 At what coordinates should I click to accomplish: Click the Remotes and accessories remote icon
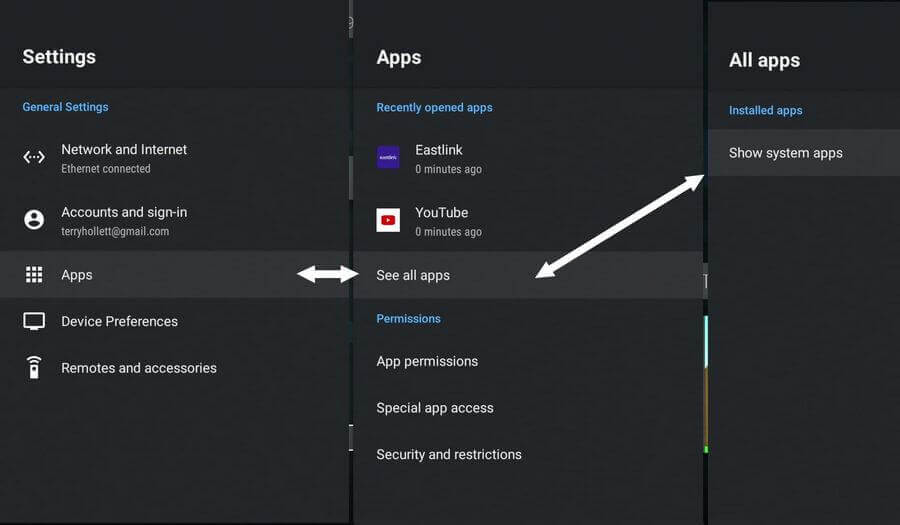click(x=34, y=367)
